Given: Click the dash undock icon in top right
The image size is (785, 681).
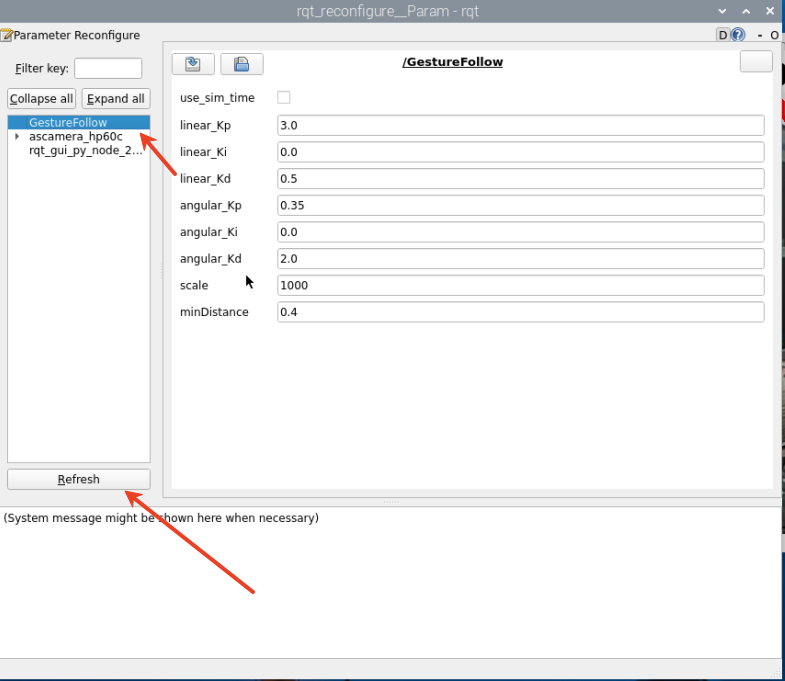Looking at the screenshot, I should tap(760, 35).
